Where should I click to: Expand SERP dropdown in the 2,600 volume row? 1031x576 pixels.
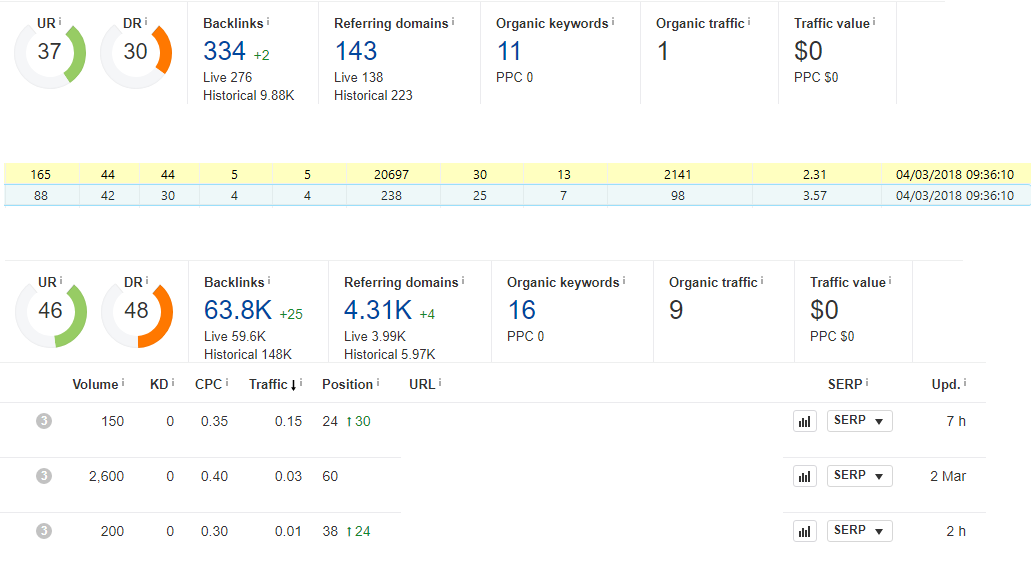tap(859, 476)
